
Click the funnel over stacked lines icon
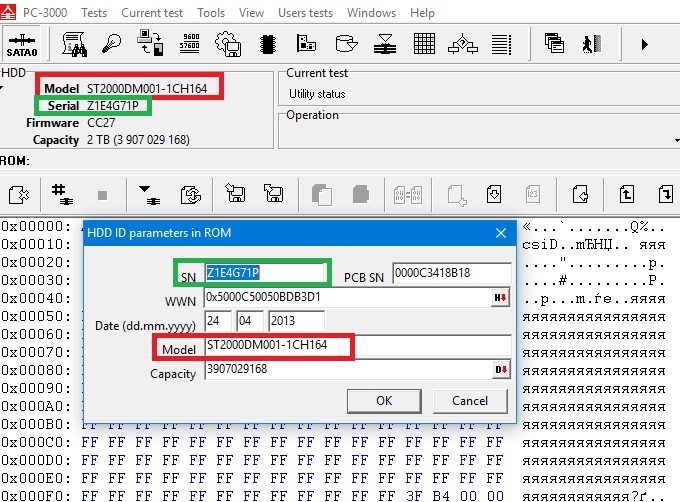385,44
